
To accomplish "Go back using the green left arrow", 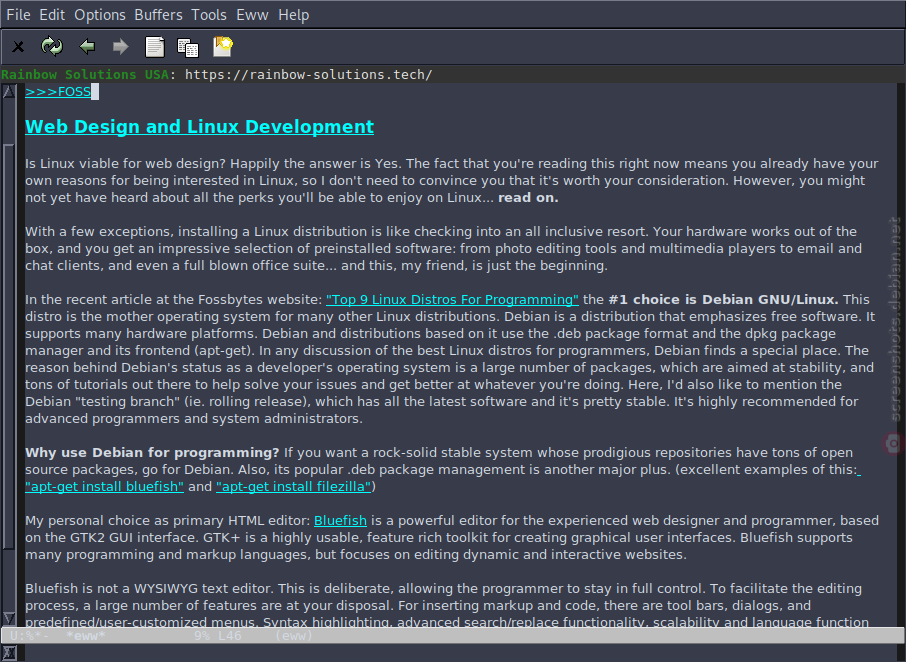I will (87, 46).
